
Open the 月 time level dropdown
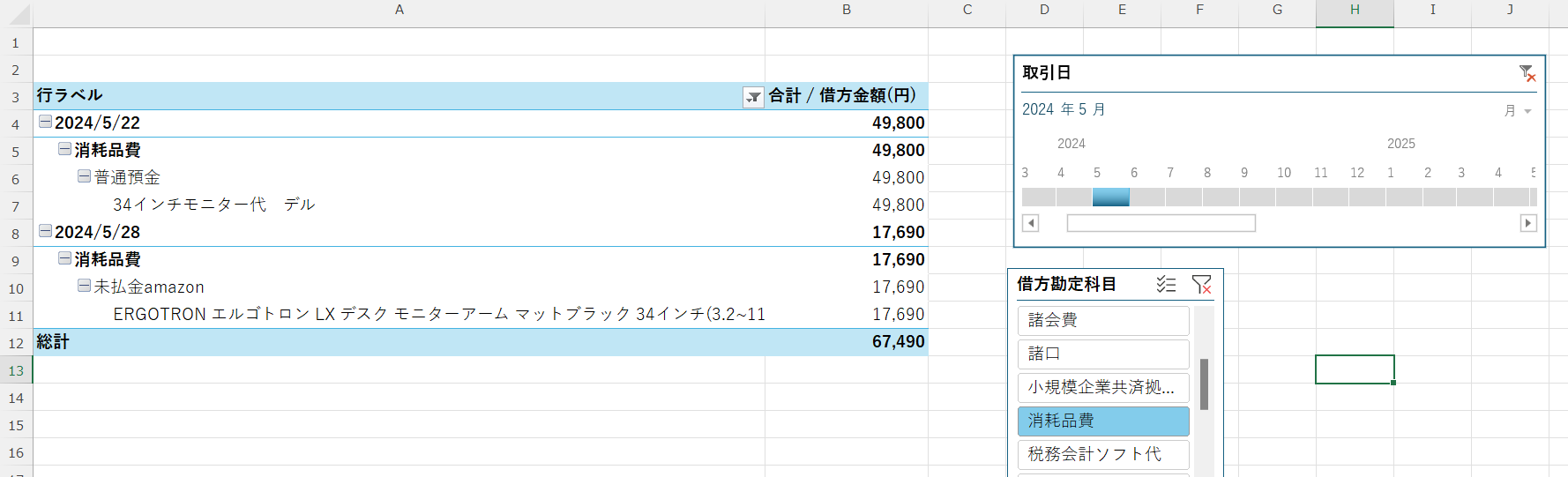1519,111
